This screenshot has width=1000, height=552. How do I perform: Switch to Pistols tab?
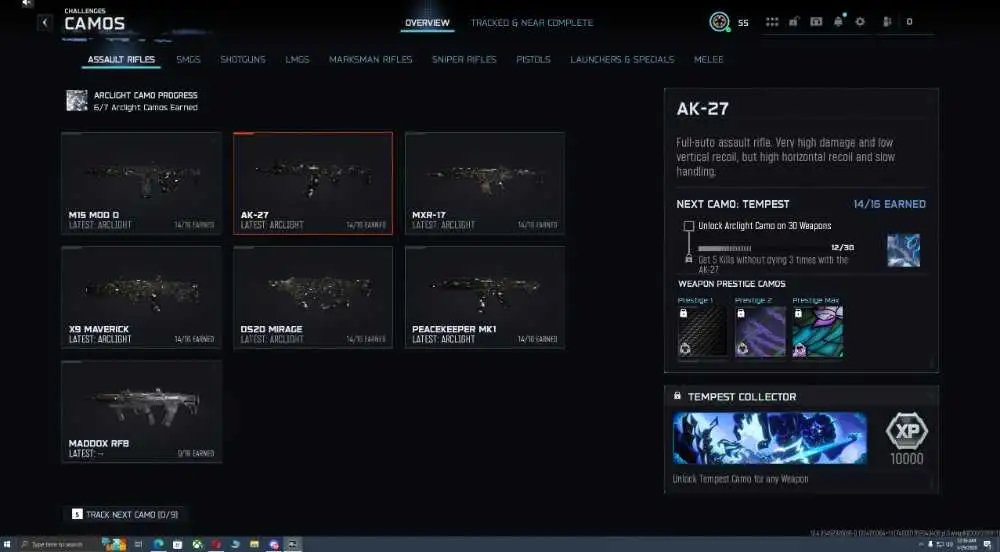[533, 59]
